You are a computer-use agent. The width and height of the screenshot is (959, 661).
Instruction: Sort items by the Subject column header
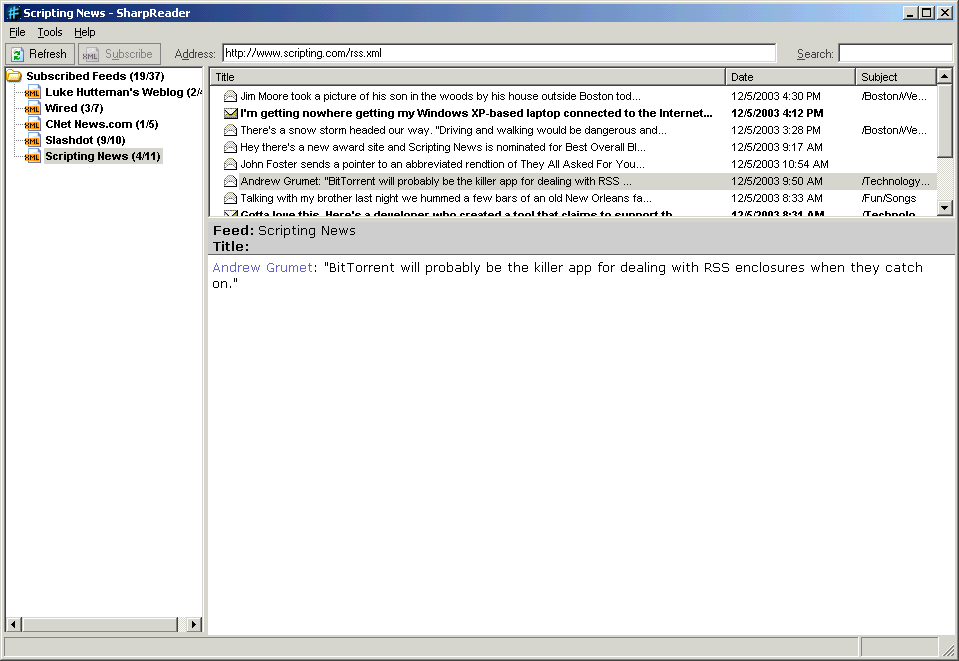[x=896, y=77]
